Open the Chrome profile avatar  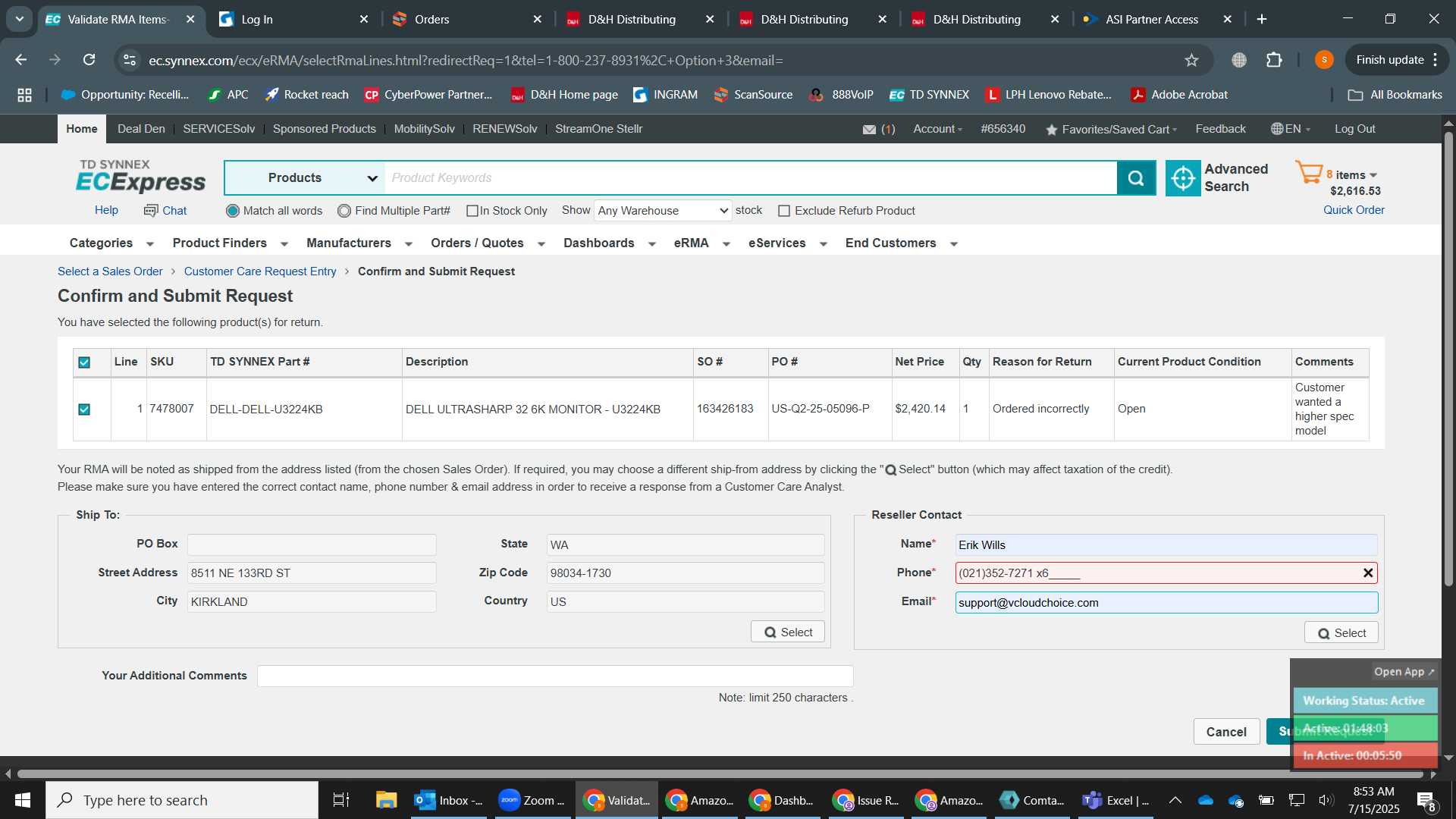[1324, 60]
